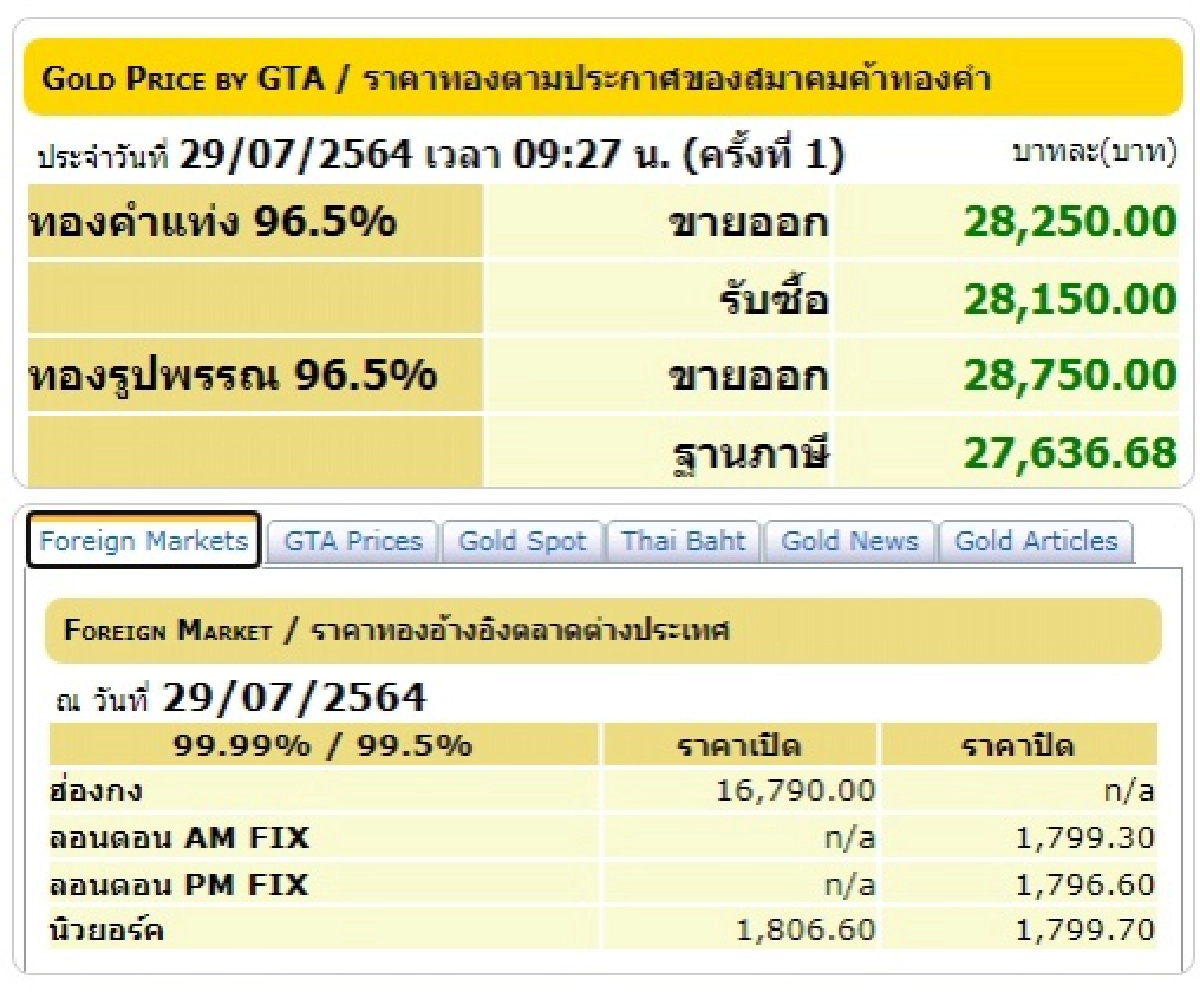This screenshot has width=1200, height=992.
Task: Select the Thai Baht tab
Action: 683,541
